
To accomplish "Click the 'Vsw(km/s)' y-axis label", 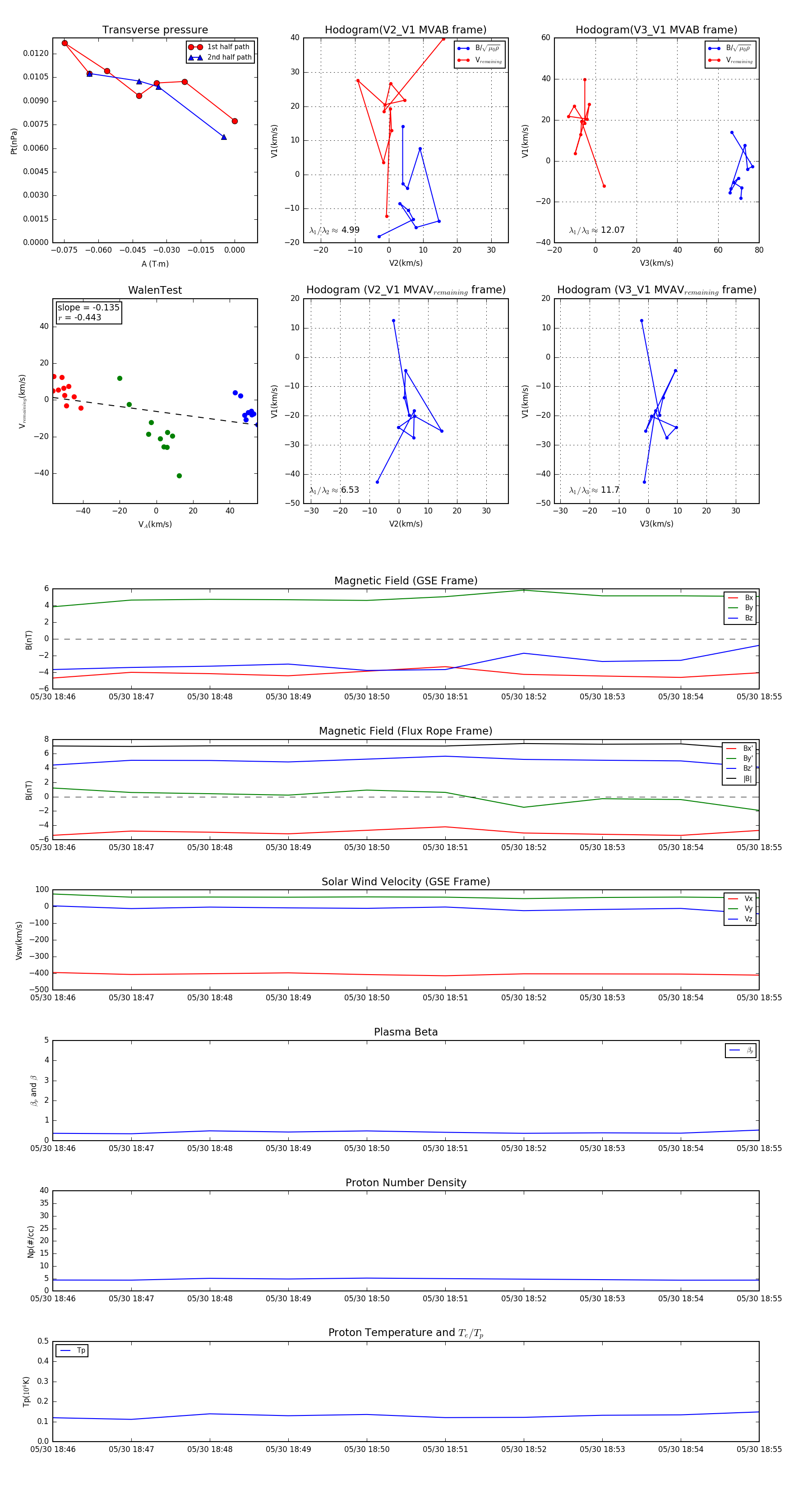I will 18,940.
